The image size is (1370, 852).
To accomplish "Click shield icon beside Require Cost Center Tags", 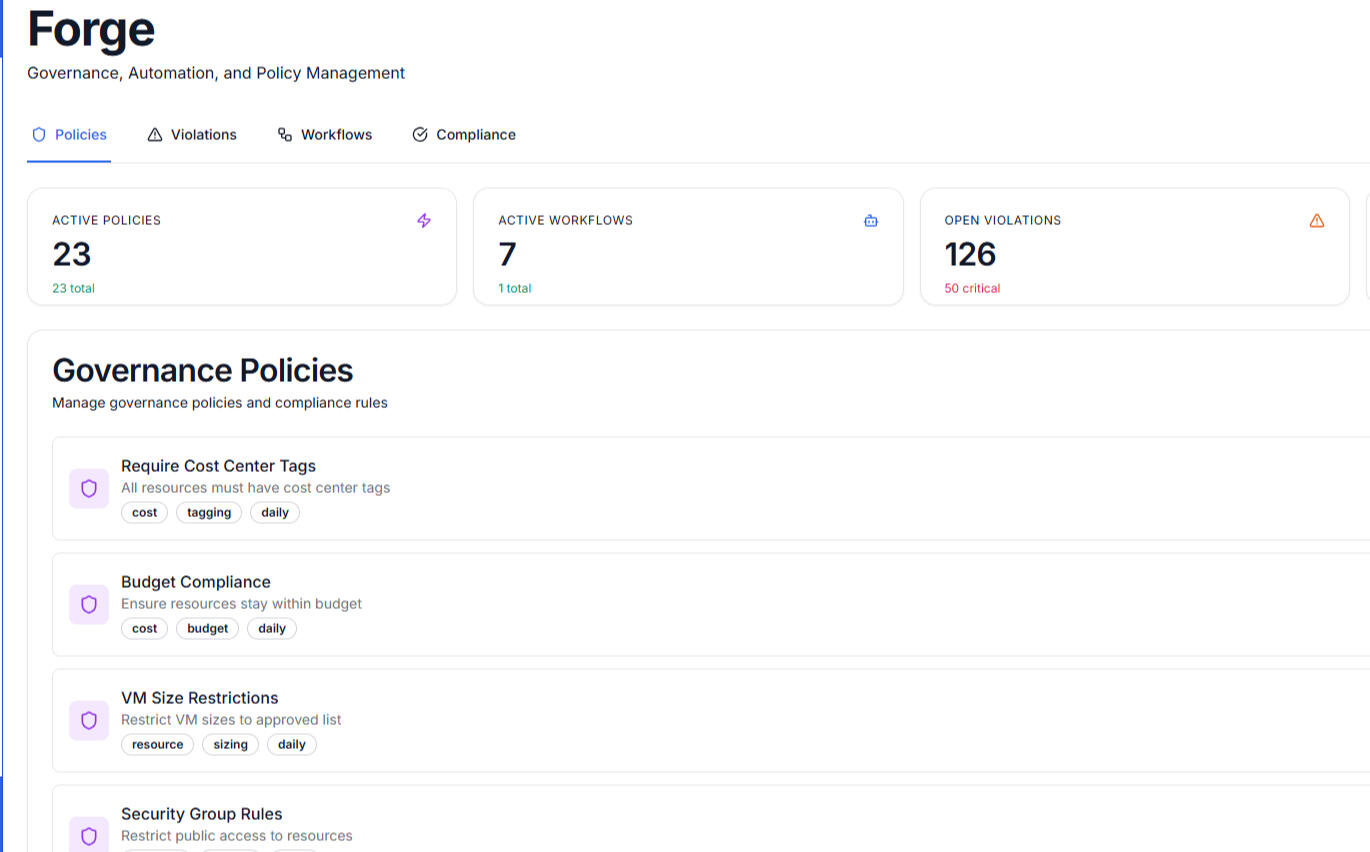I will point(89,488).
